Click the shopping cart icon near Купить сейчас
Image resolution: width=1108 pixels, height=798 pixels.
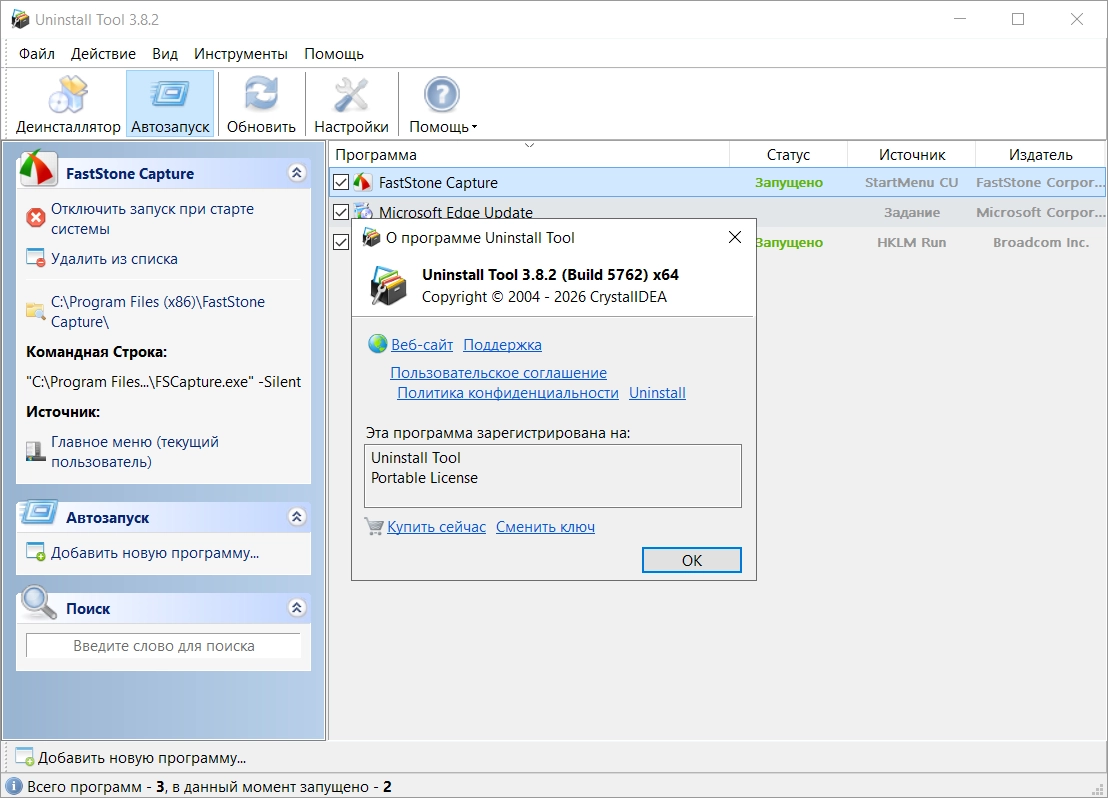point(374,526)
